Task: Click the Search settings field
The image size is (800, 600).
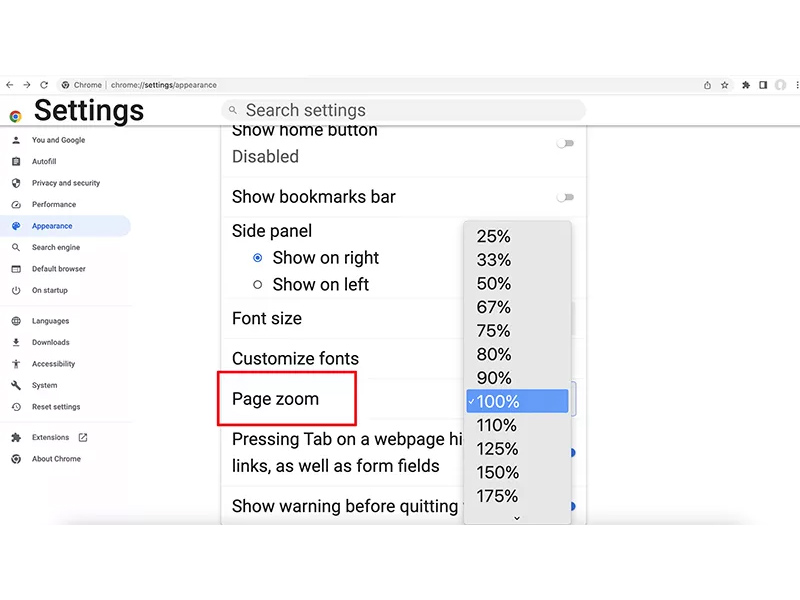Action: pyautogui.click(x=405, y=110)
